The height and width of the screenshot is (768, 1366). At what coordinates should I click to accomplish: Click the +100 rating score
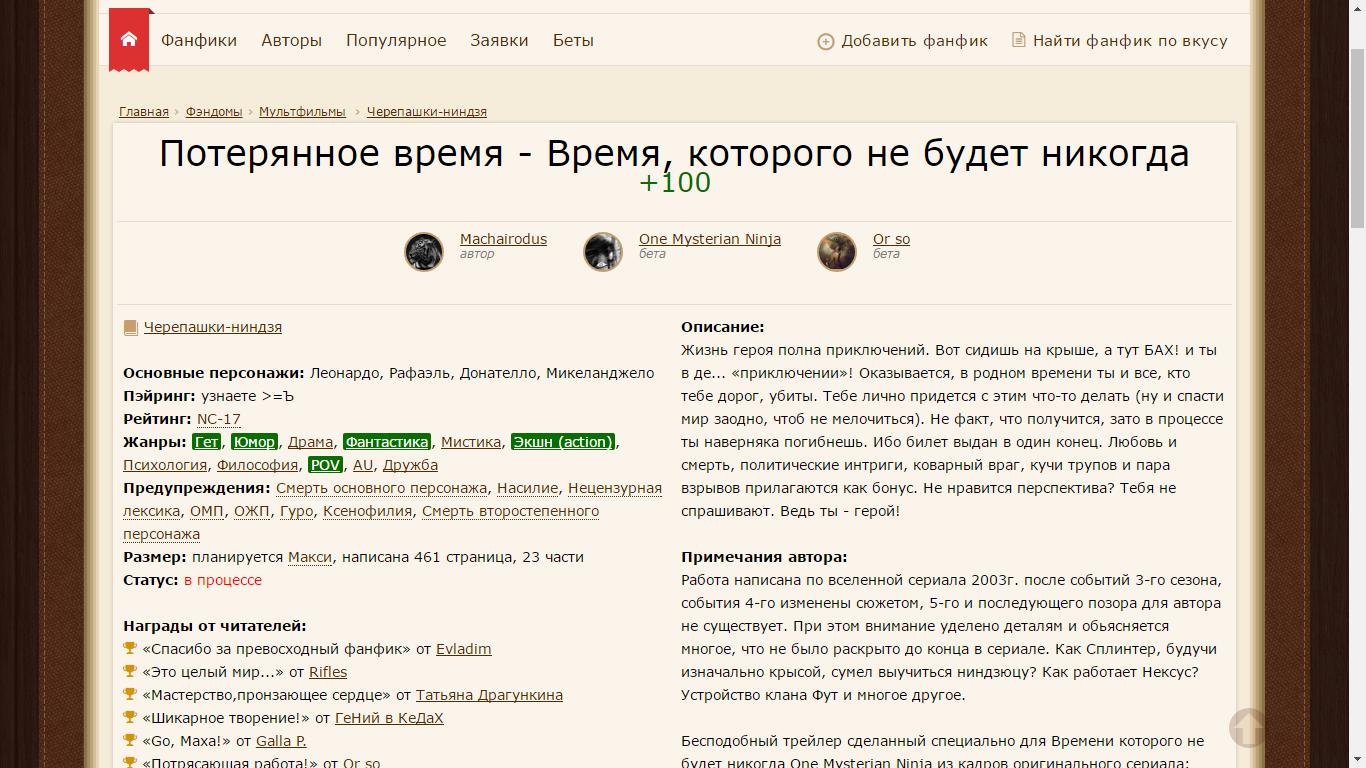pyautogui.click(x=675, y=183)
